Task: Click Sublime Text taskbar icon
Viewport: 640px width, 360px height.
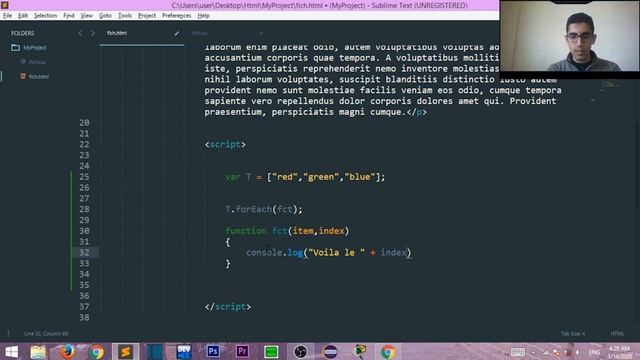Action: (125, 351)
